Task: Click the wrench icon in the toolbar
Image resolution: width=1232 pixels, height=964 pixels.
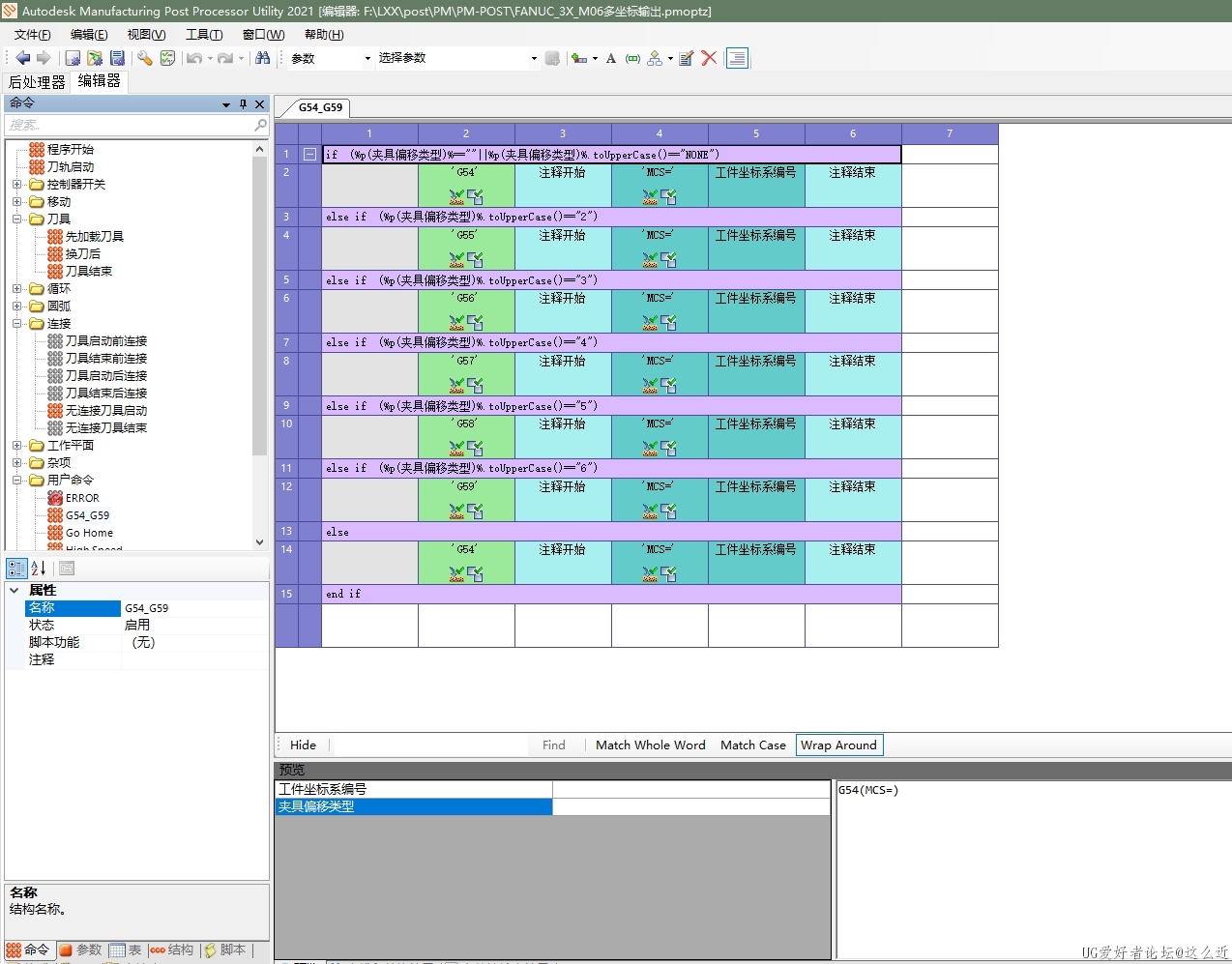Action: point(144,58)
